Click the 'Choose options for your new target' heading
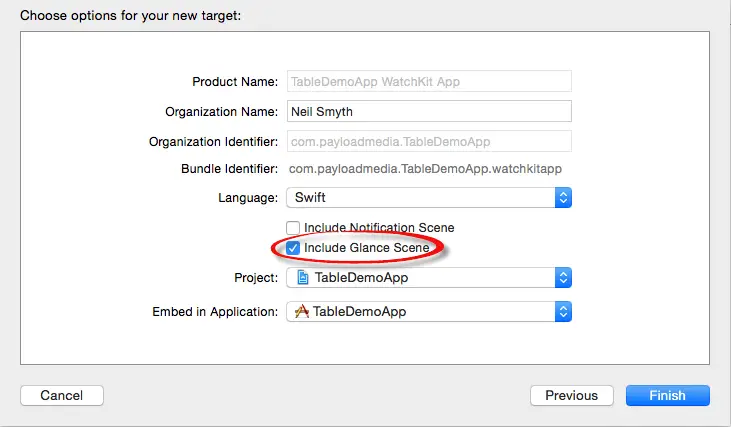This screenshot has height=427, width=731. pyautogui.click(x=130, y=16)
